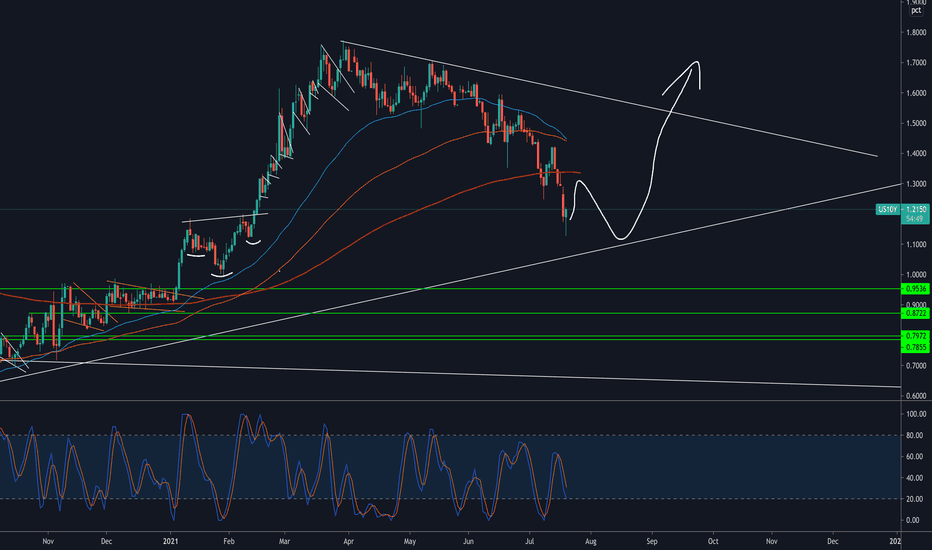Screen dimensions: 932x550
Task: Click the 1.0000 price axis label
Action: pos(916,275)
